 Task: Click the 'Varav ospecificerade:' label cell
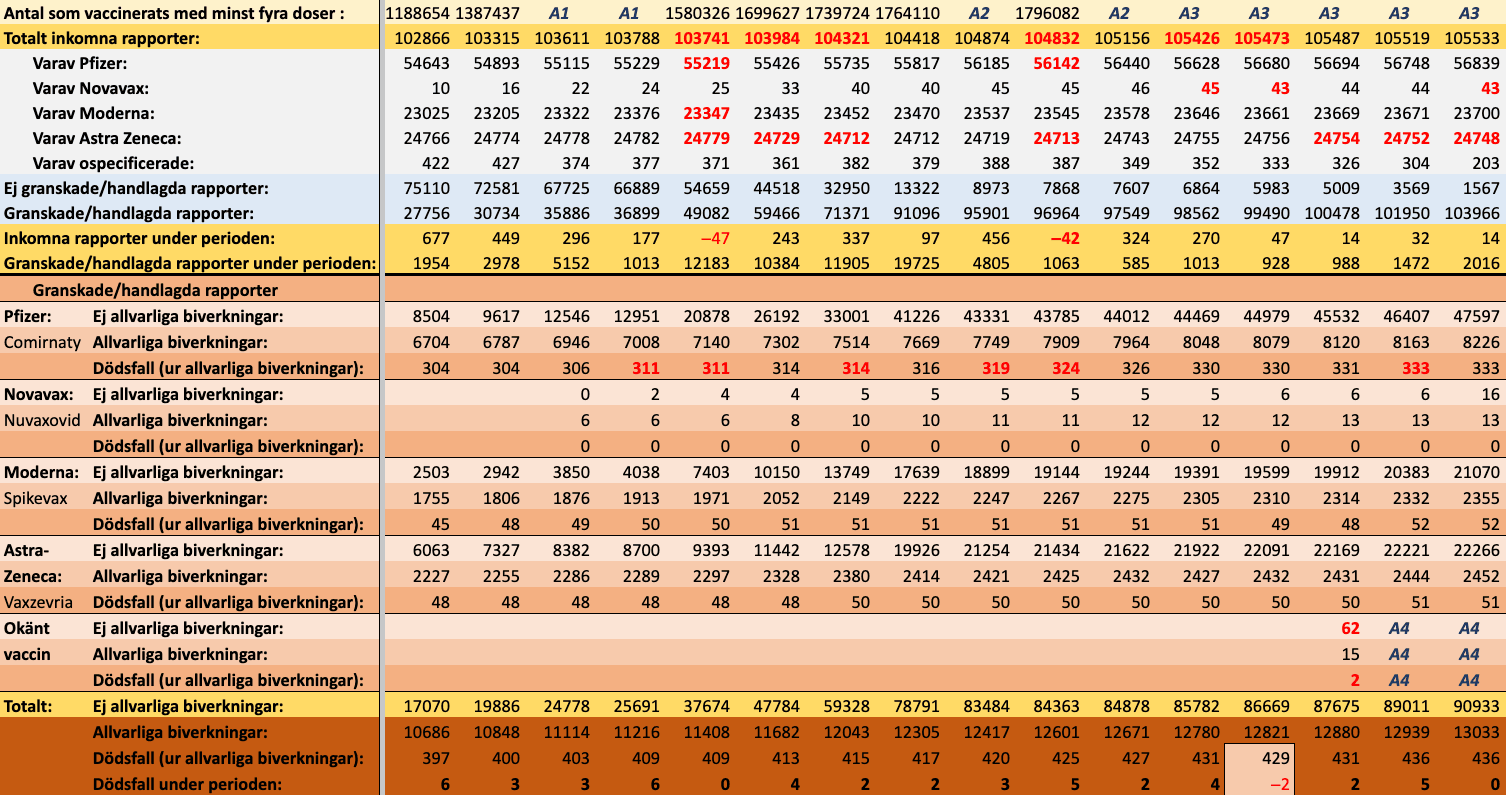[112, 162]
